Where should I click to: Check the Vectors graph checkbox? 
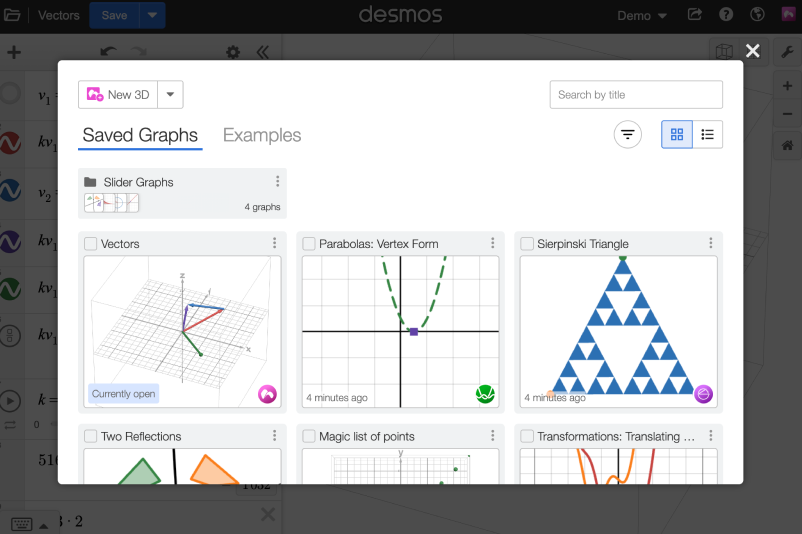(91, 244)
